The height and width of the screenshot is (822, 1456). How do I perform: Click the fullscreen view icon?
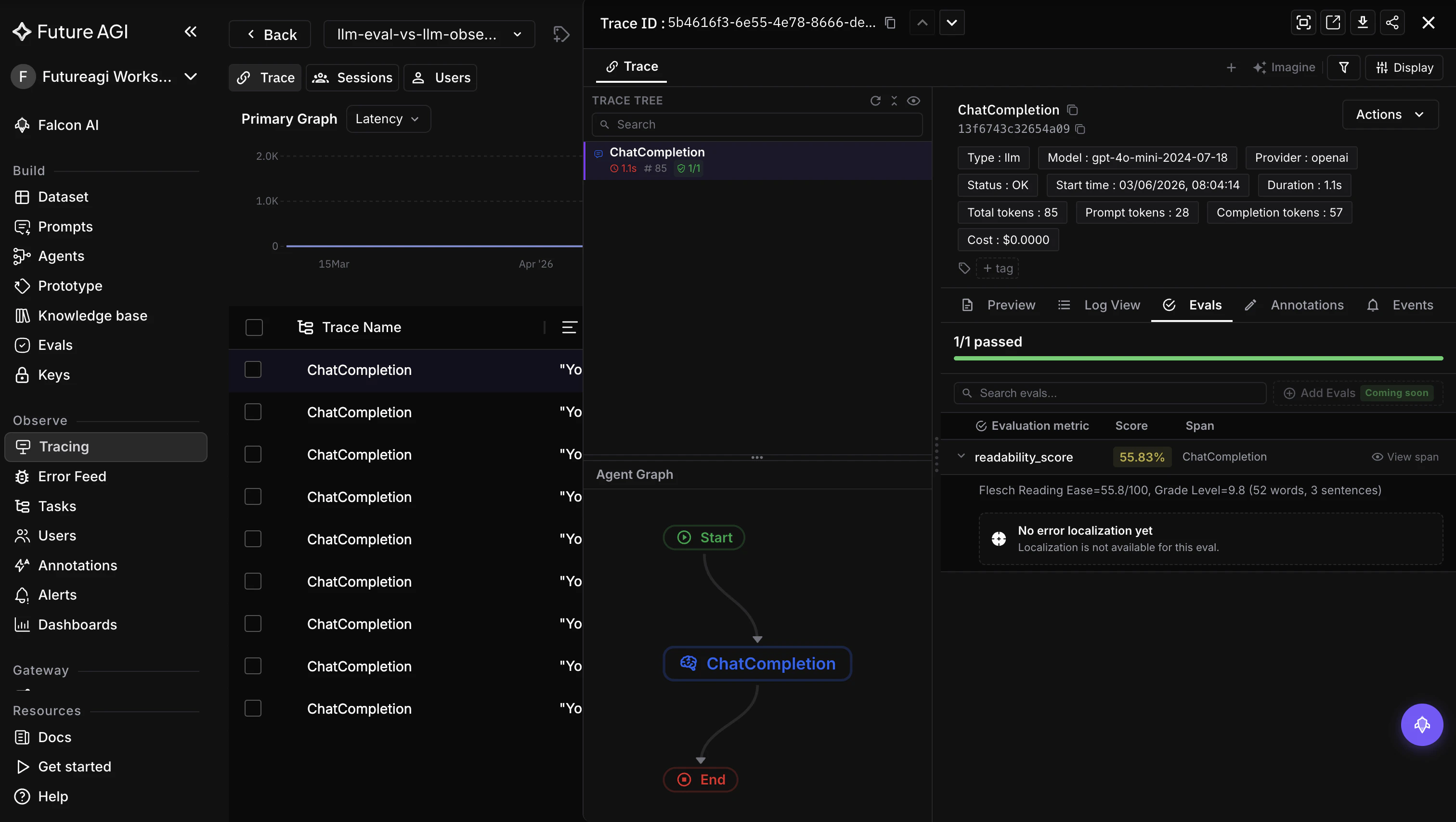point(1303,23)
